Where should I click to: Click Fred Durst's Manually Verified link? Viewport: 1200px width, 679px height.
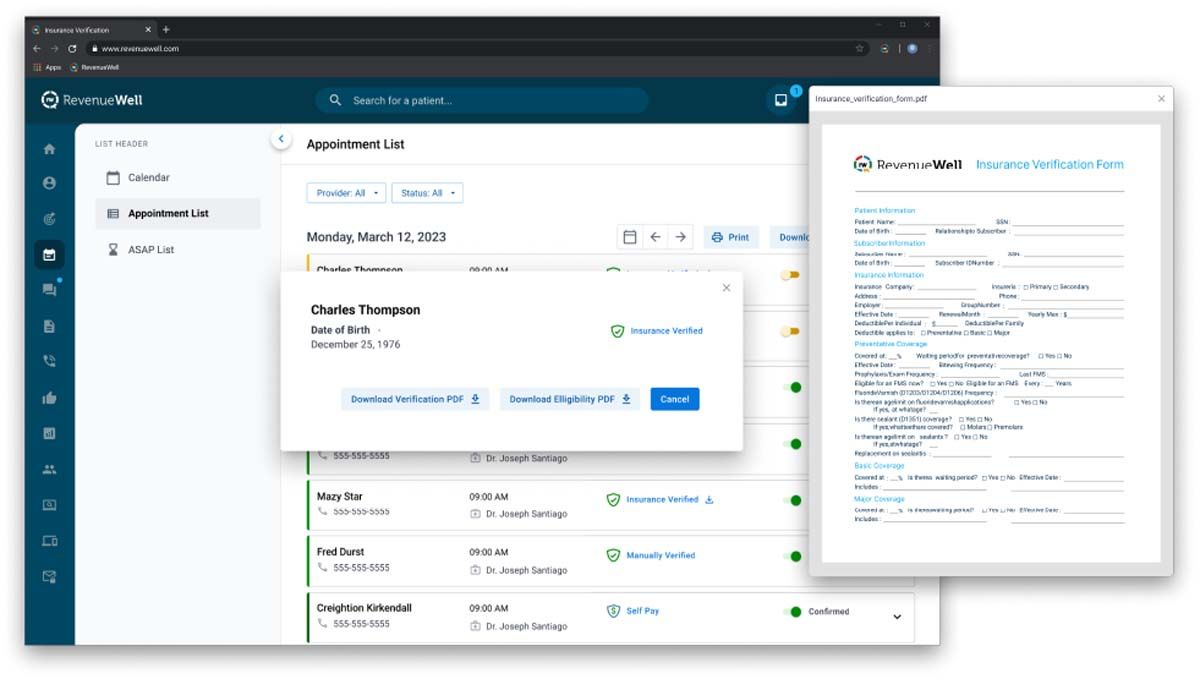[x=660, y=555]
